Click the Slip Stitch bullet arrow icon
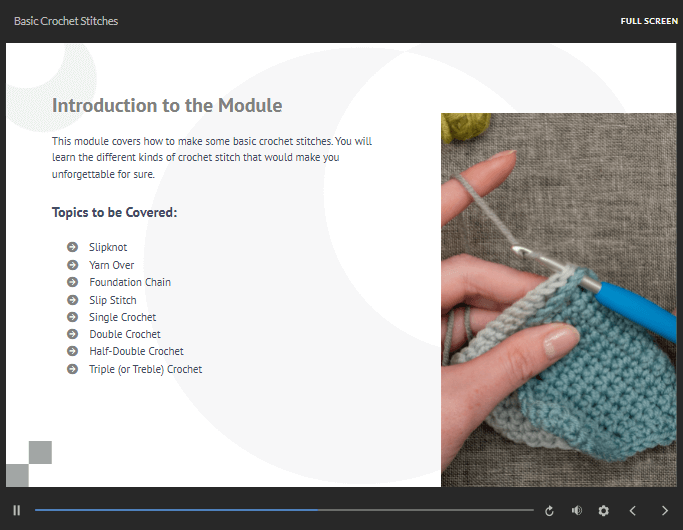683x530 pixels. point(72,300)
